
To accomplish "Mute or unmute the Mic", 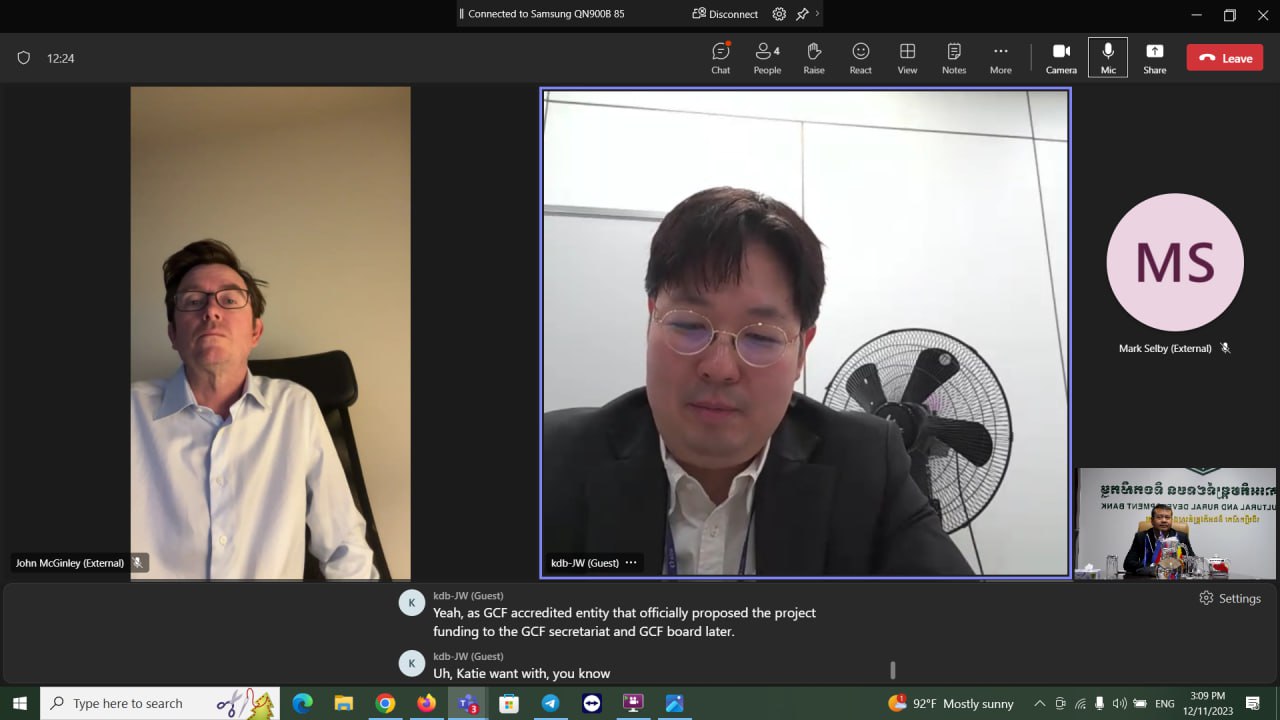I will (1108, 58).
